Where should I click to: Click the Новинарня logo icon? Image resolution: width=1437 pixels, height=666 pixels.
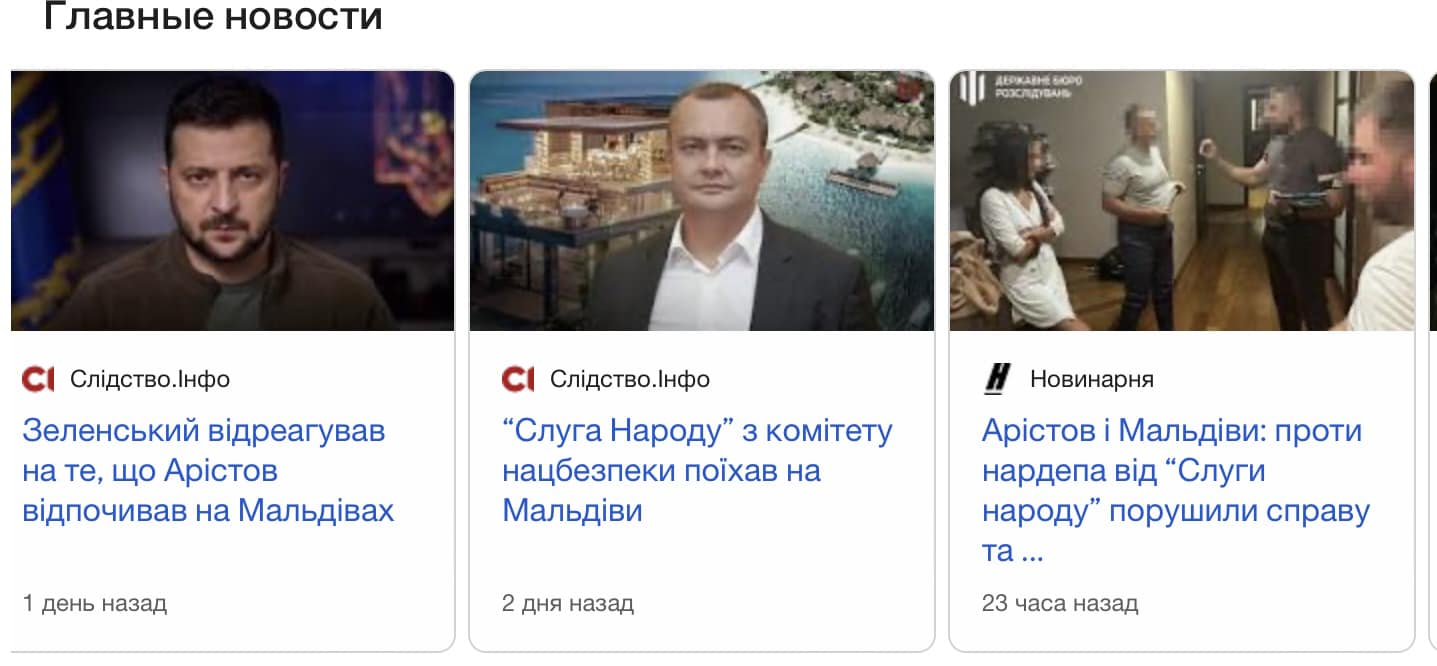point(997,380)
